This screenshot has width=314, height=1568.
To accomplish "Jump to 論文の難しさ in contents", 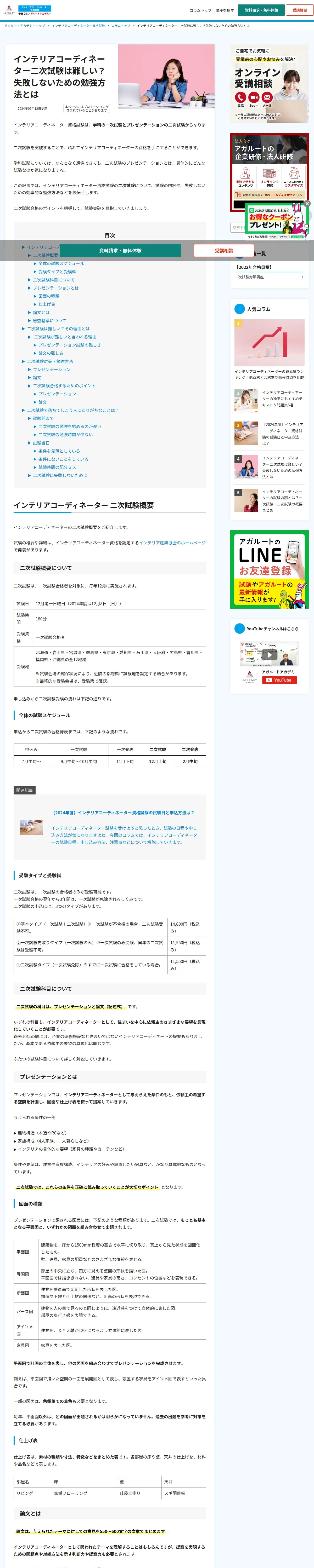I will (51, 353).
